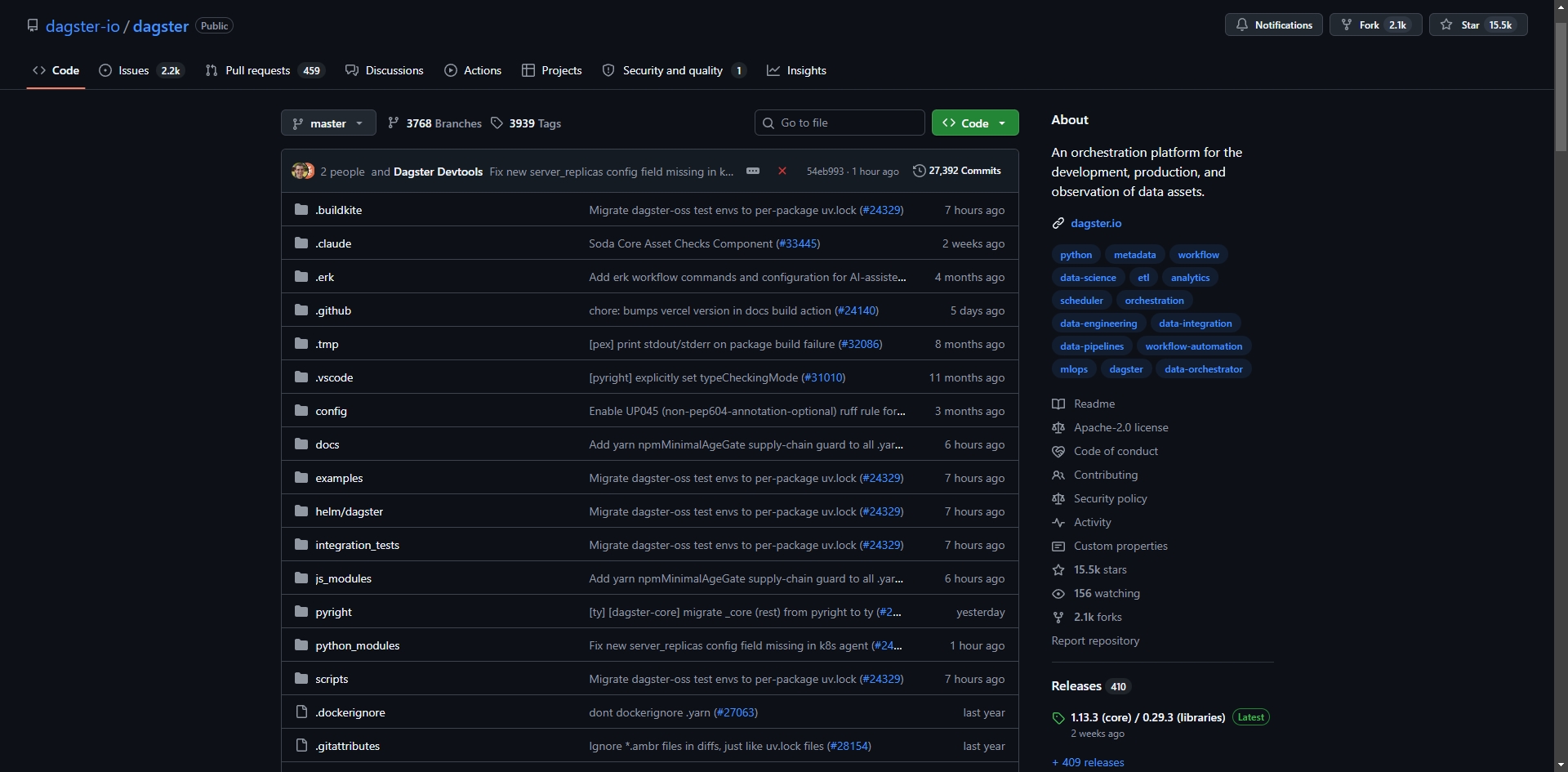Image resolution: width=1568 pixels, height=772 pixels.
Task: Click the latest release tag icon
Action: point(1058,718)
